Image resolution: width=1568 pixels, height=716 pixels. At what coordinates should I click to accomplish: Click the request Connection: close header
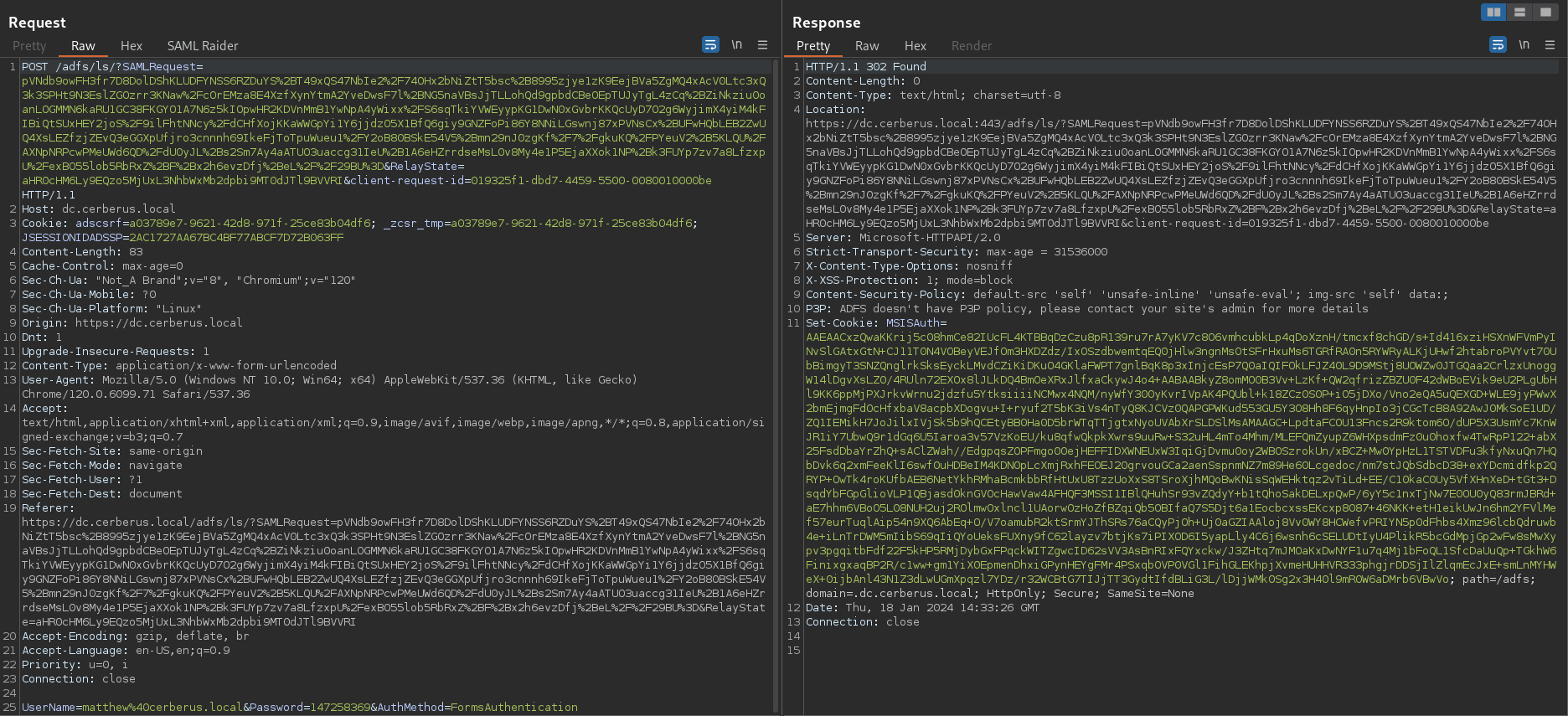tap(79, 679)
